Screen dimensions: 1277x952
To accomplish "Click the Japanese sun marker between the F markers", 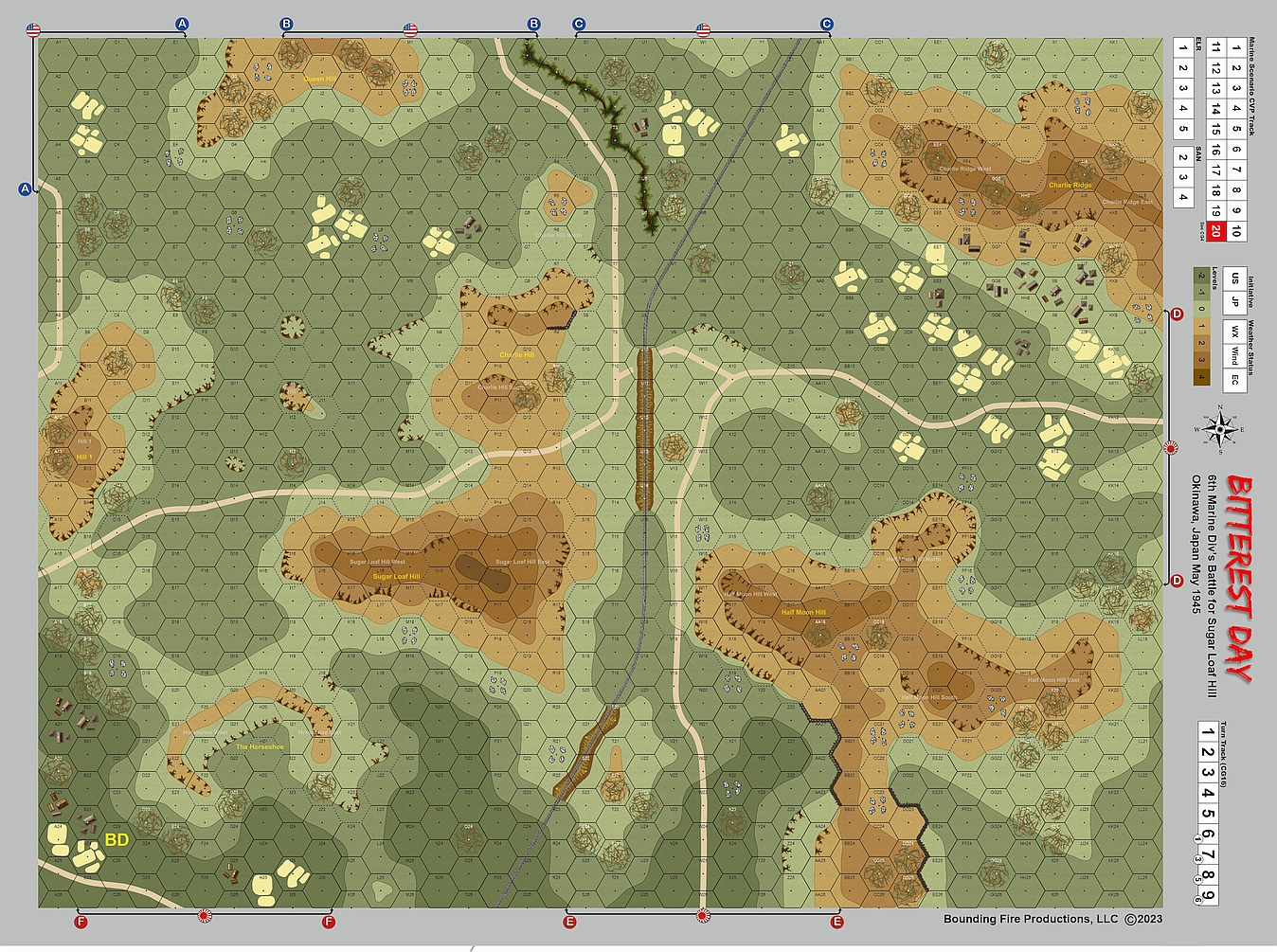I will (205, 916).
